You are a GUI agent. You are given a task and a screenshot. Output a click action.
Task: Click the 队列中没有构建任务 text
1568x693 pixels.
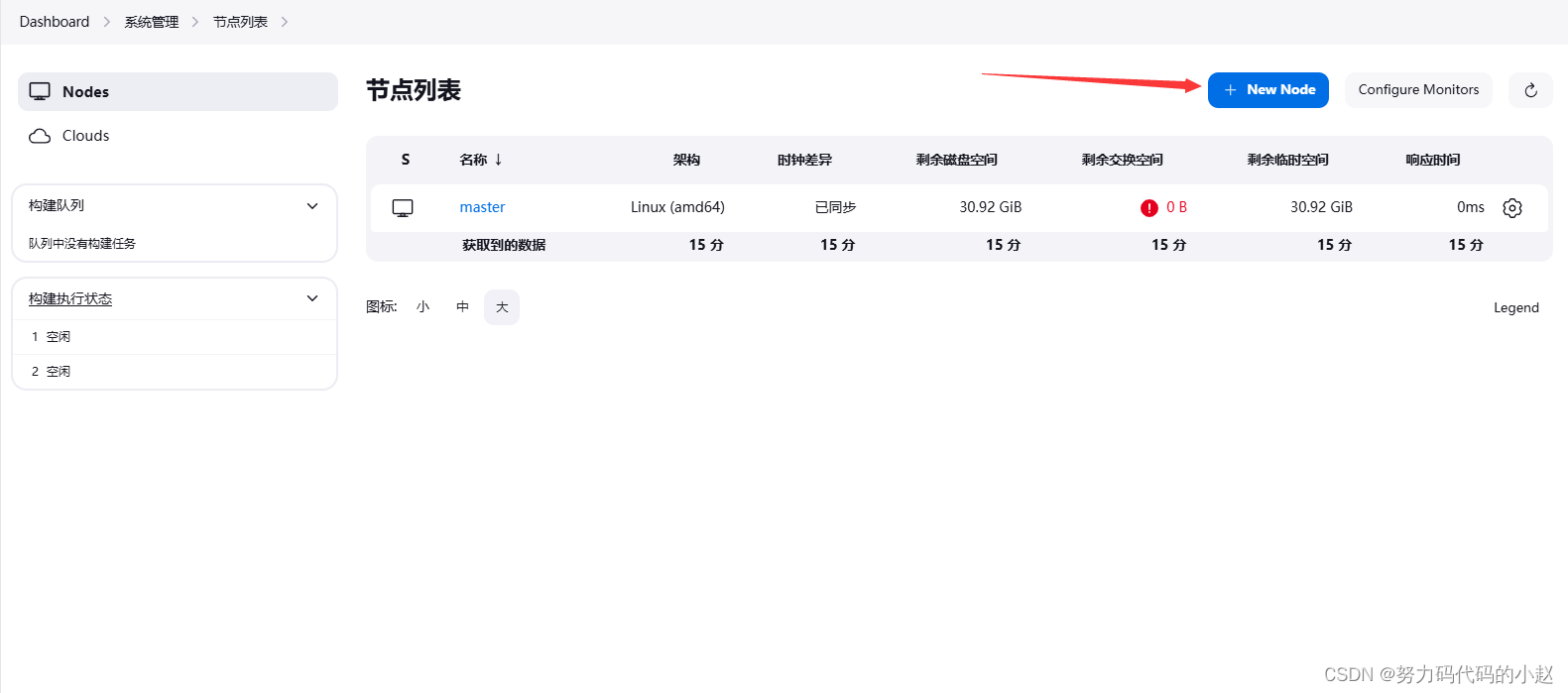click(x=82, y=243)
